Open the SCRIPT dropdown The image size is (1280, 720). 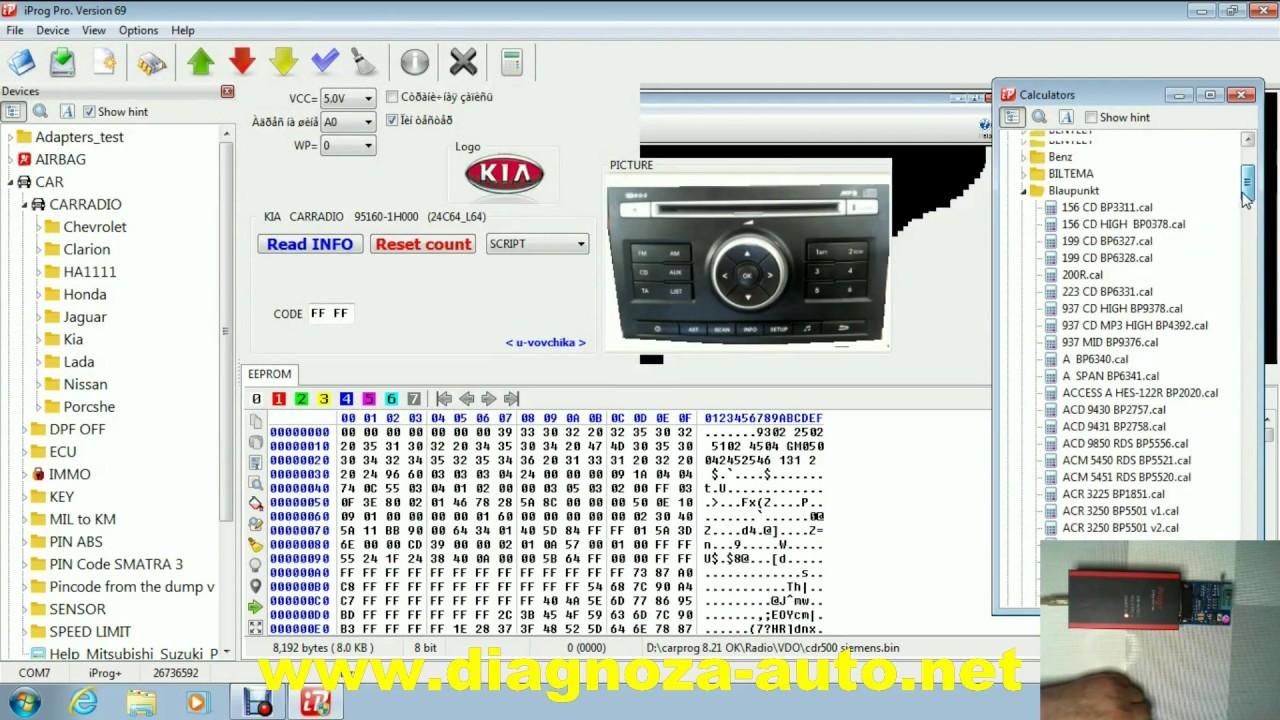click(537, 244)
